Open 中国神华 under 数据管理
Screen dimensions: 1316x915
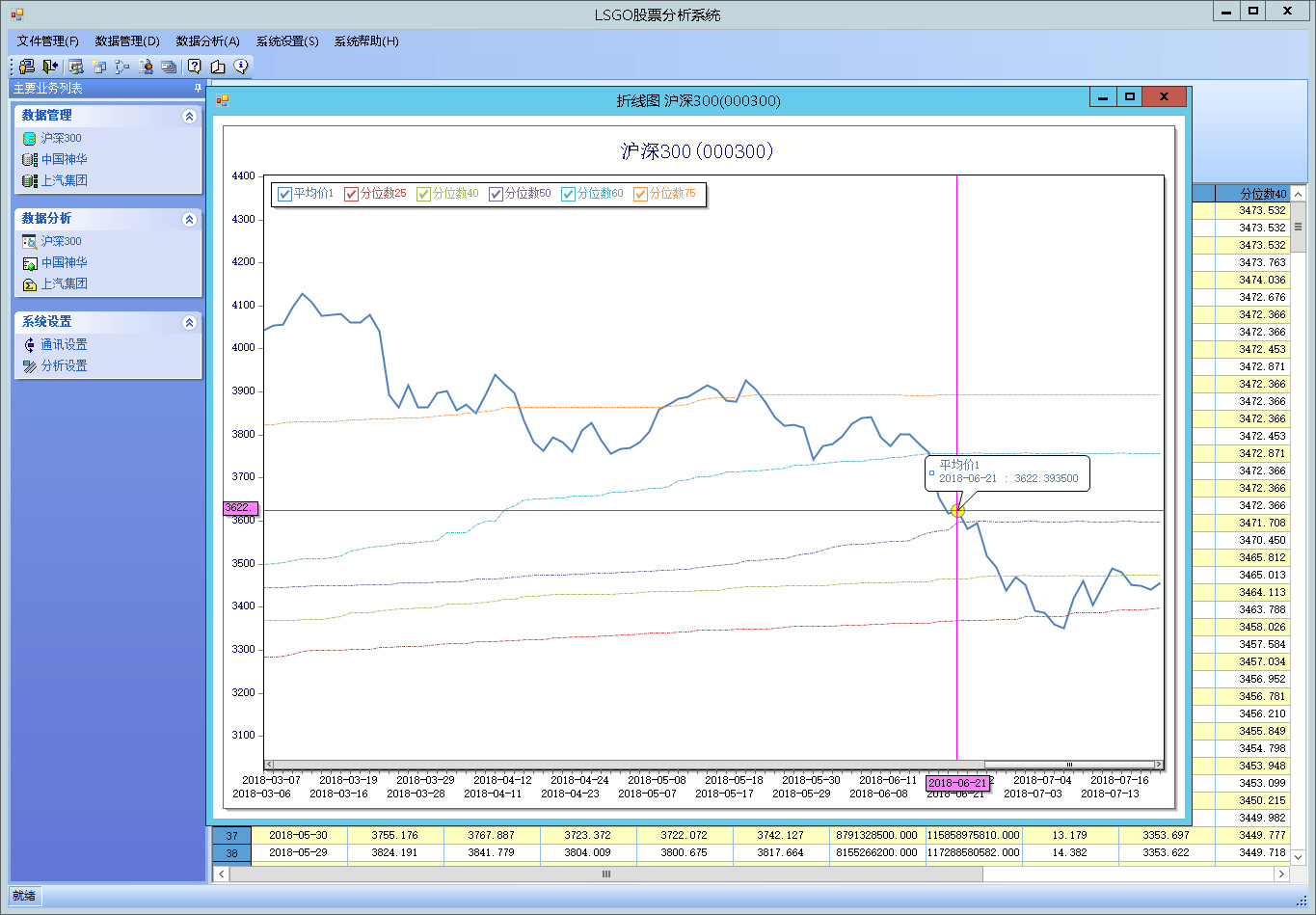[64, 159]
